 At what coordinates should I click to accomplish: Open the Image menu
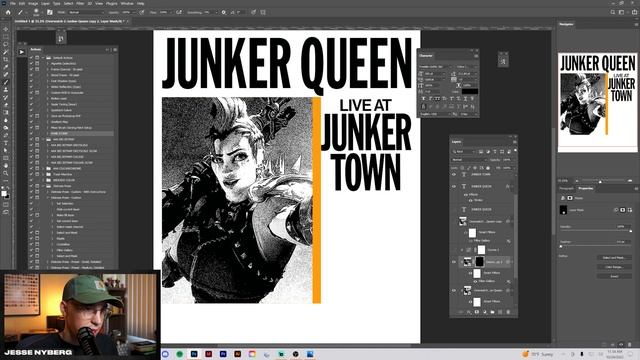click(x=33, y=3)
